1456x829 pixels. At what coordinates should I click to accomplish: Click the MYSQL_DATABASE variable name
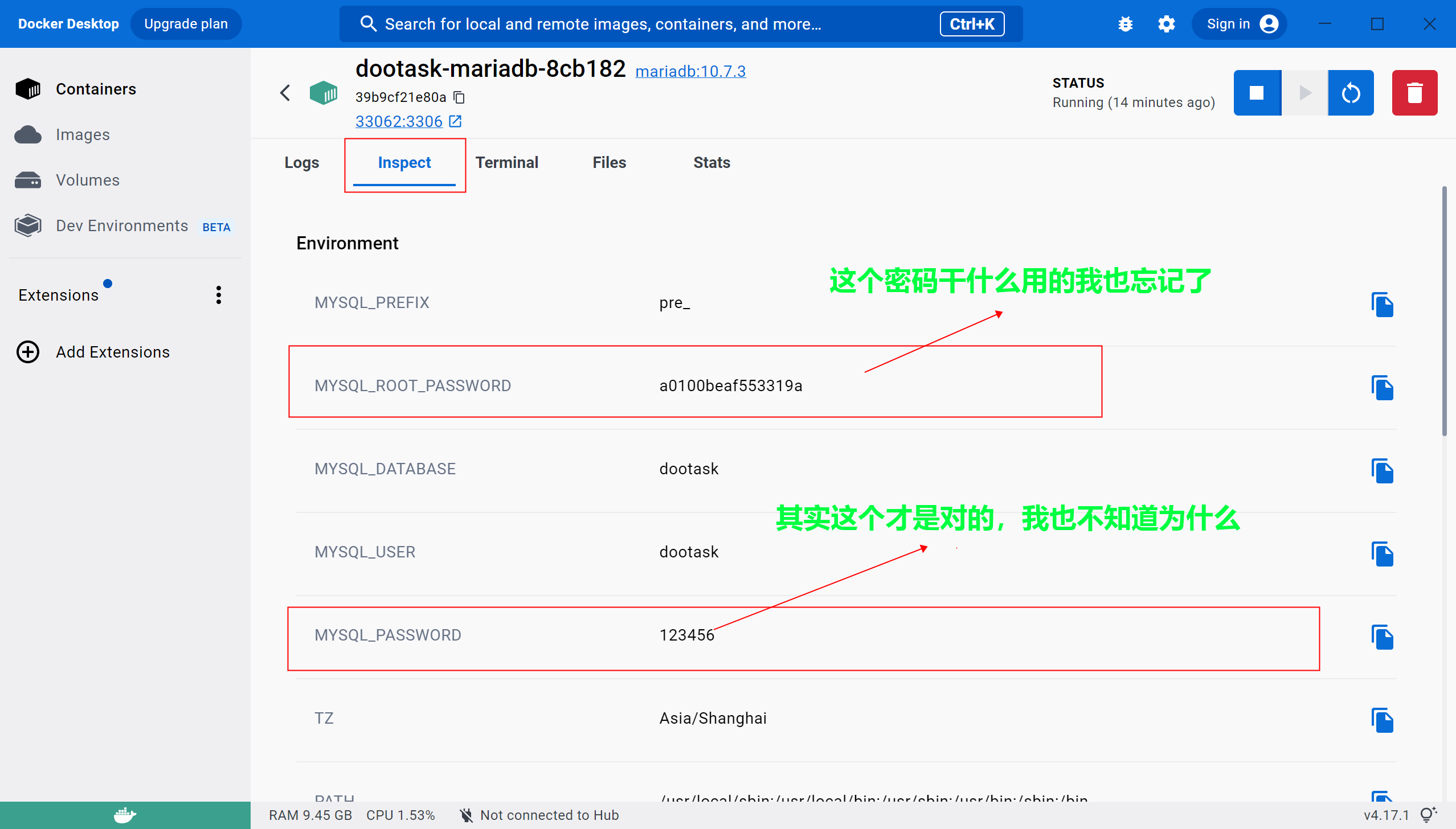(x=385, y=469)
